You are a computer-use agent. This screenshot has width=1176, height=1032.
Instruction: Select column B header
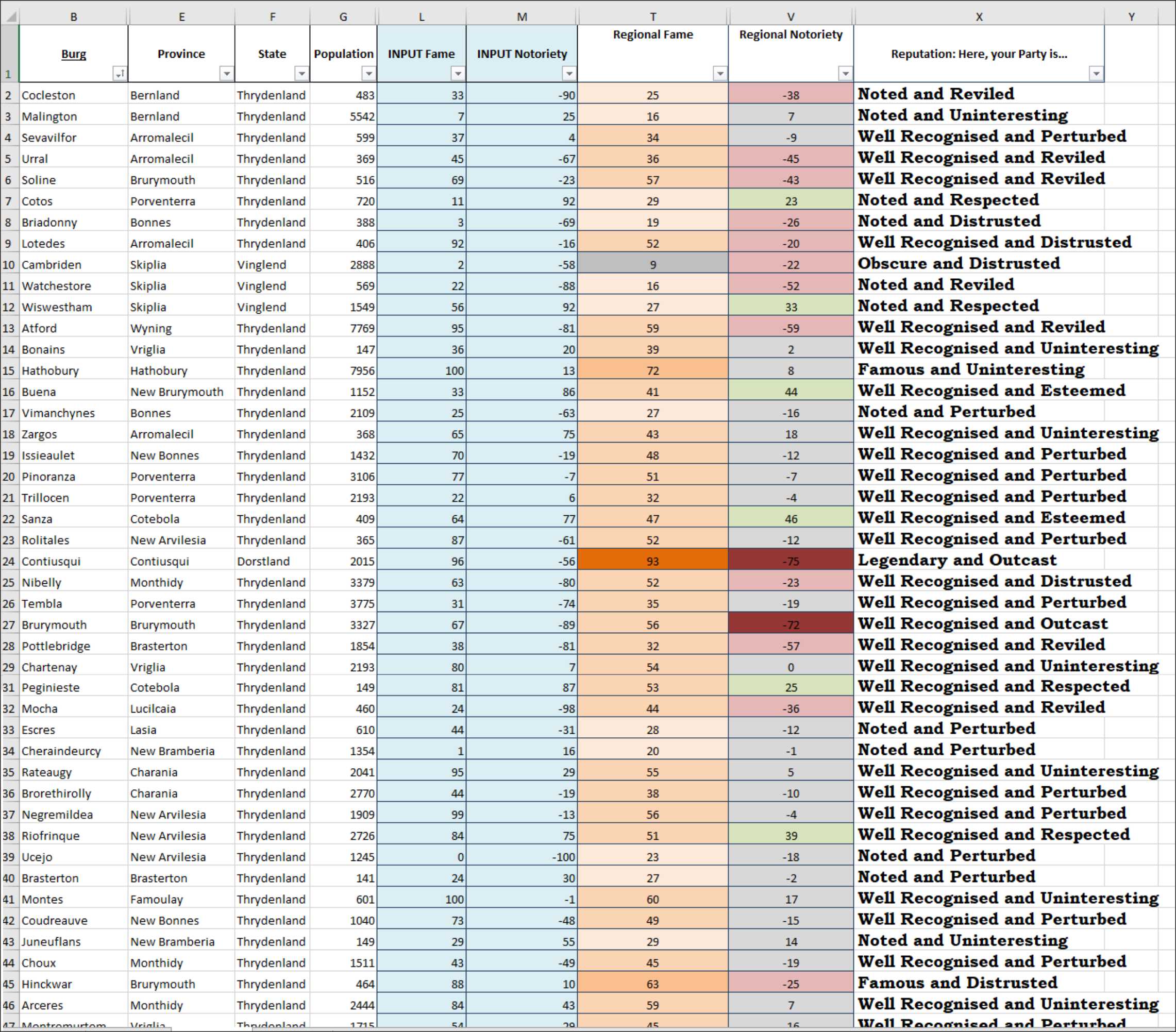pos(74,16)
